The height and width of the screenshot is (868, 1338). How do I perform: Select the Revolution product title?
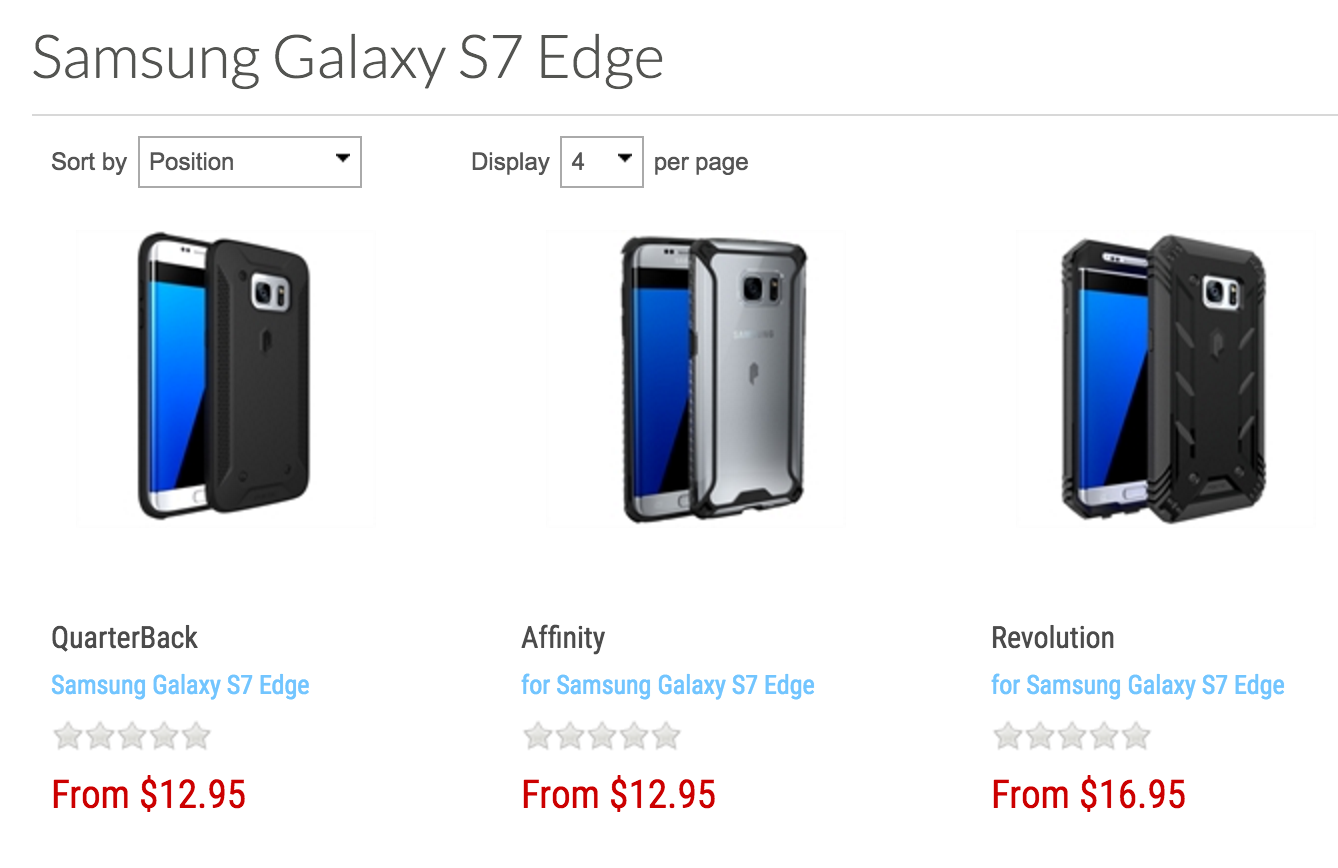click(1052, 638)
